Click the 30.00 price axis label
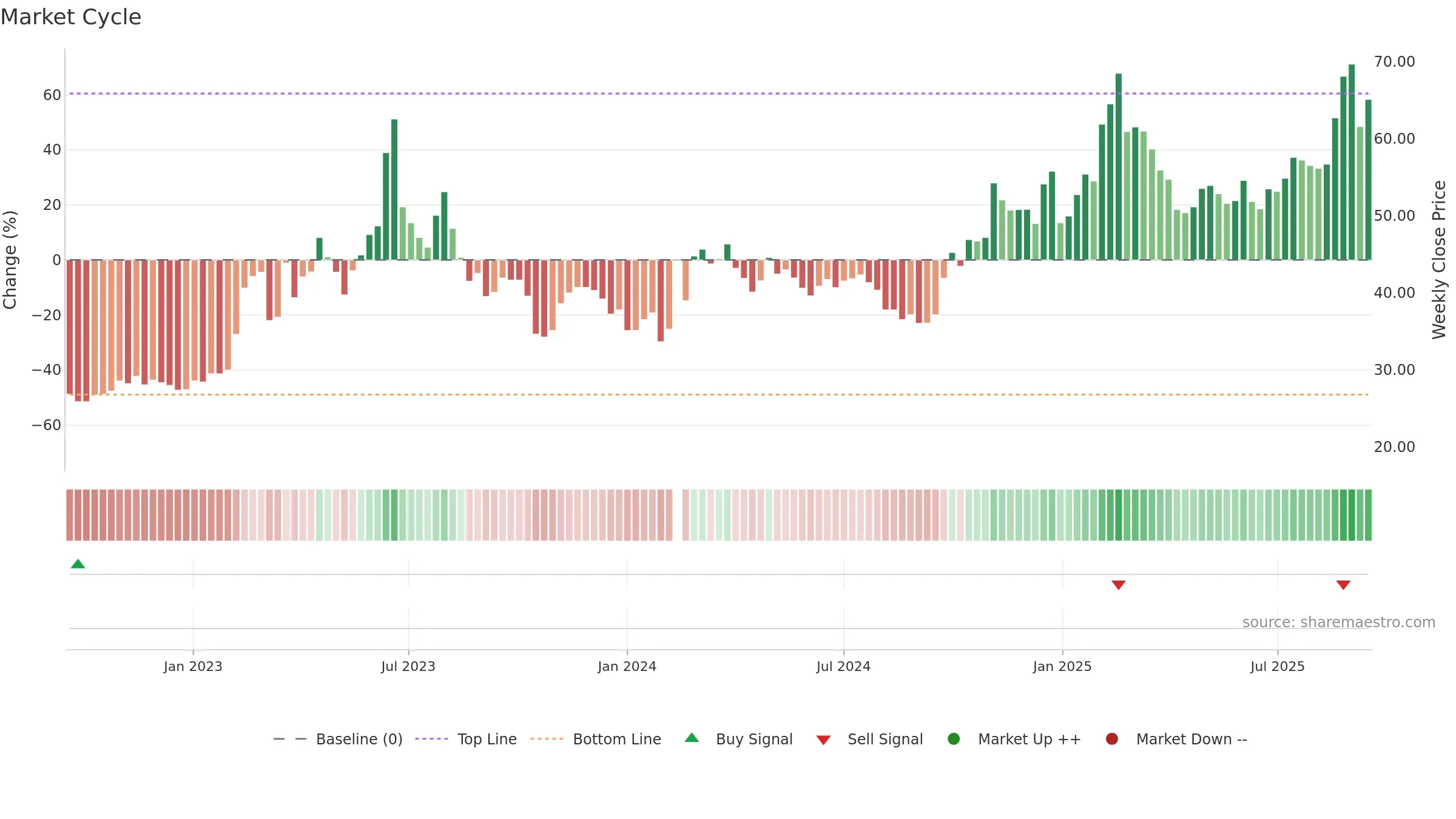The image size is (1456, 819). [x=1395, y=370]
